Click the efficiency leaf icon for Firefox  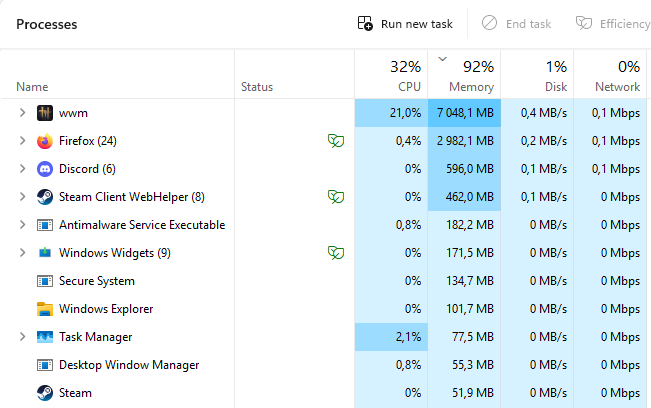336,141
